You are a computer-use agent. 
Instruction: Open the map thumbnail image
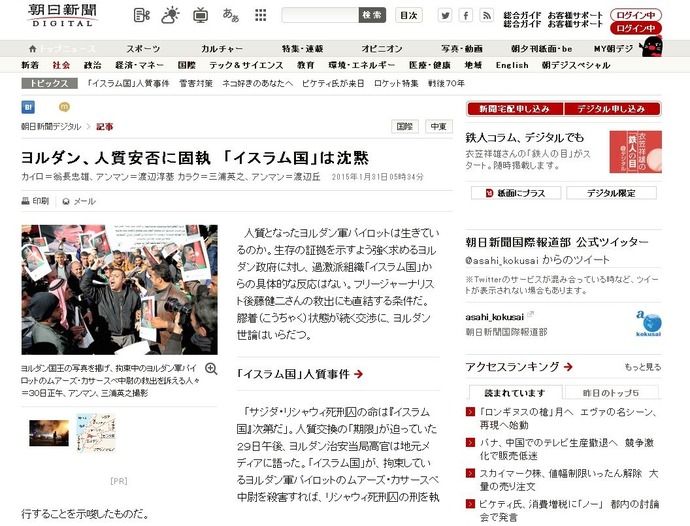[95, 433]
